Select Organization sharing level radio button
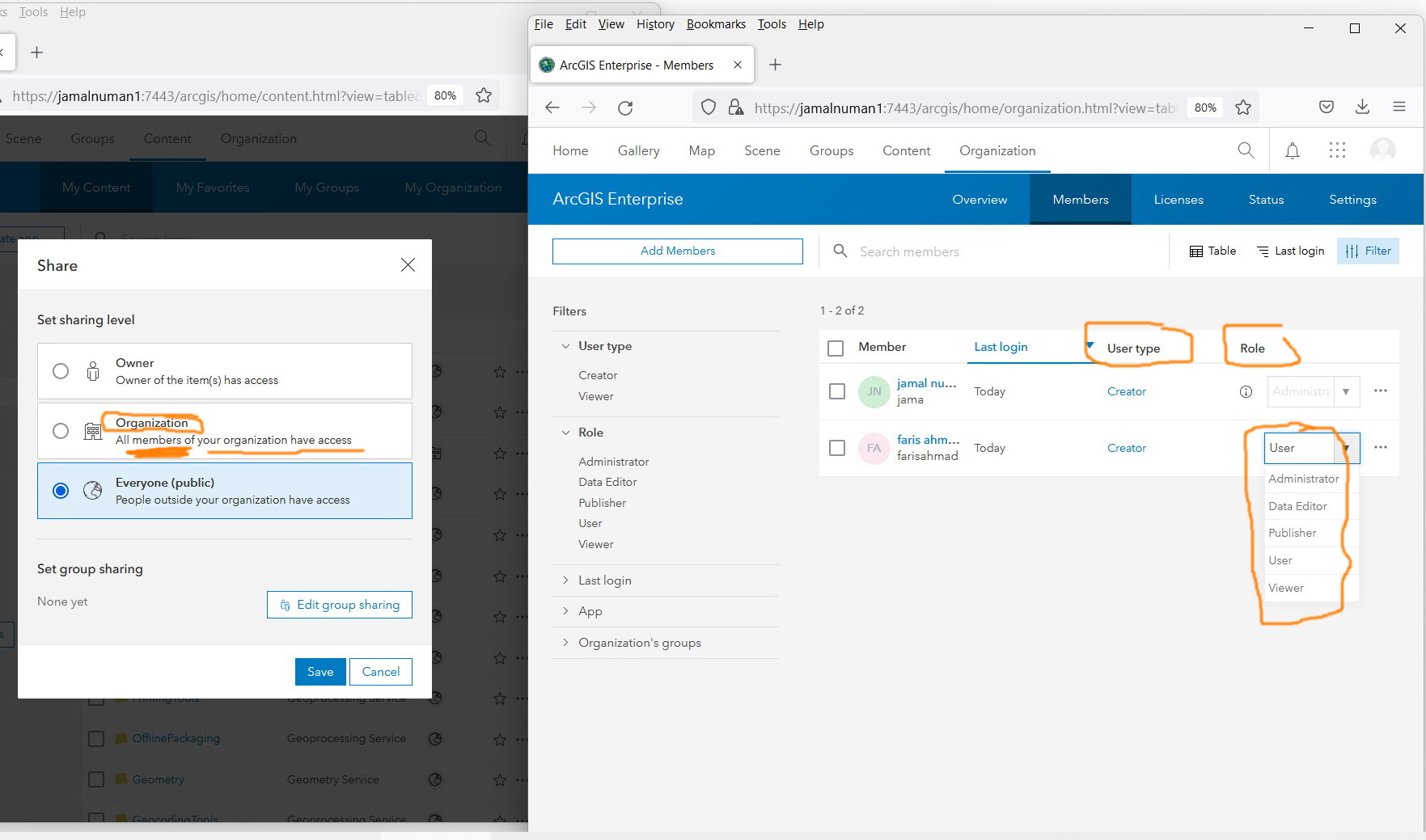Image resolution: width=1426 pixels, height=840 pixels. (61, 431)
